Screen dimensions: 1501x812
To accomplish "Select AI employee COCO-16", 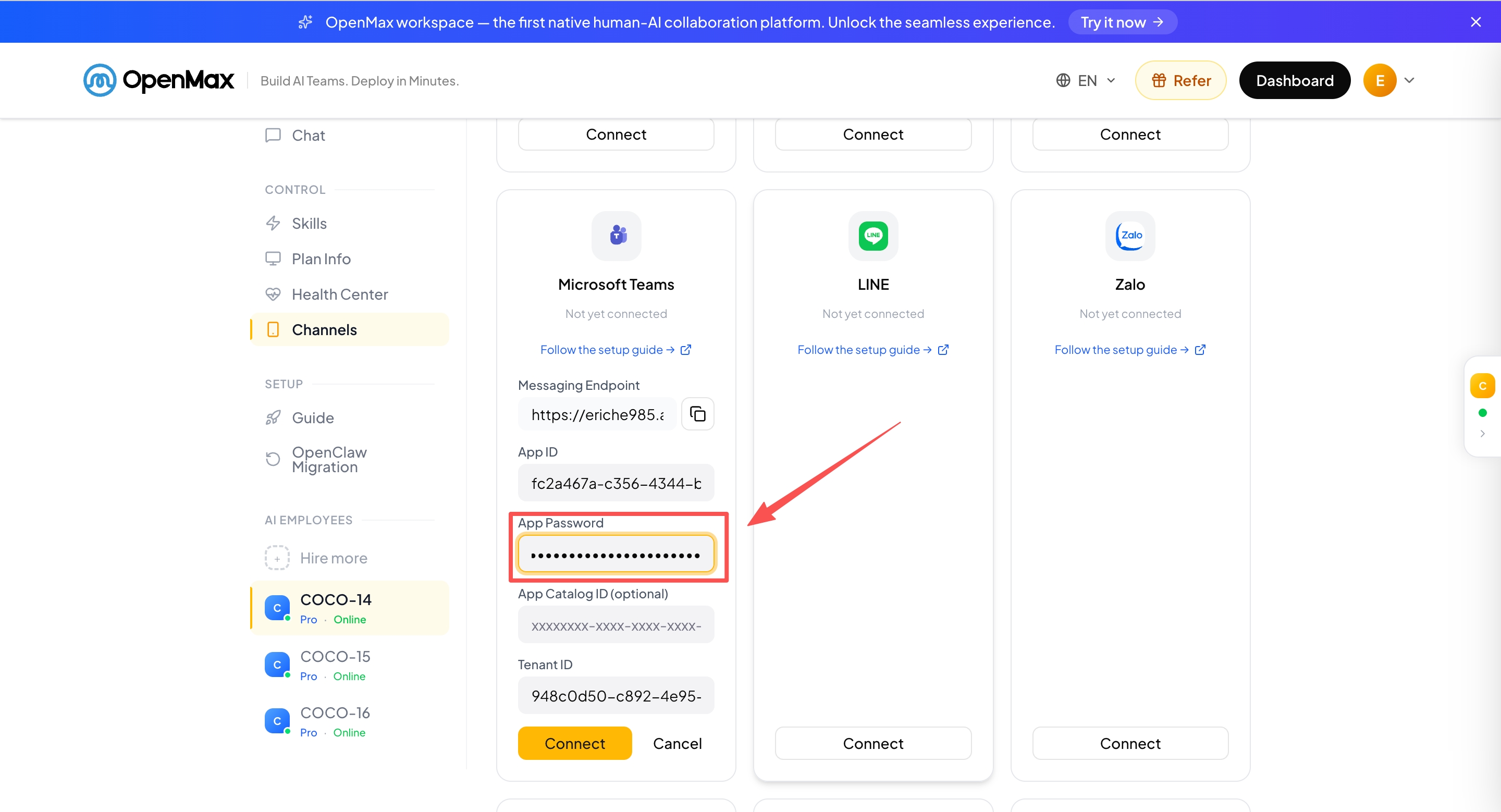I will (x=350, y=721).
